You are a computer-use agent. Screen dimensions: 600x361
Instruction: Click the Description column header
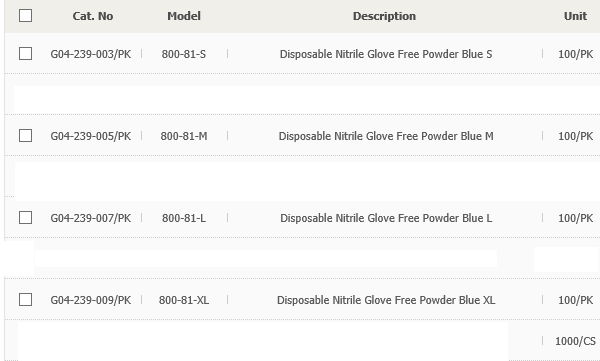pyautogui.click(x=384, y=16)
